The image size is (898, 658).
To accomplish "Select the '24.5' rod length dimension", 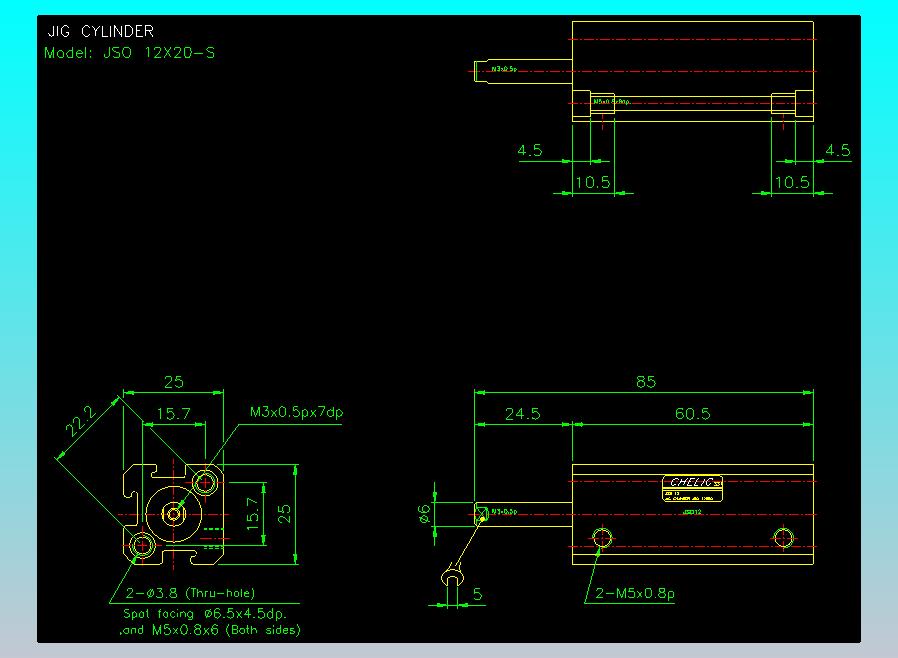I will point(522,413).
